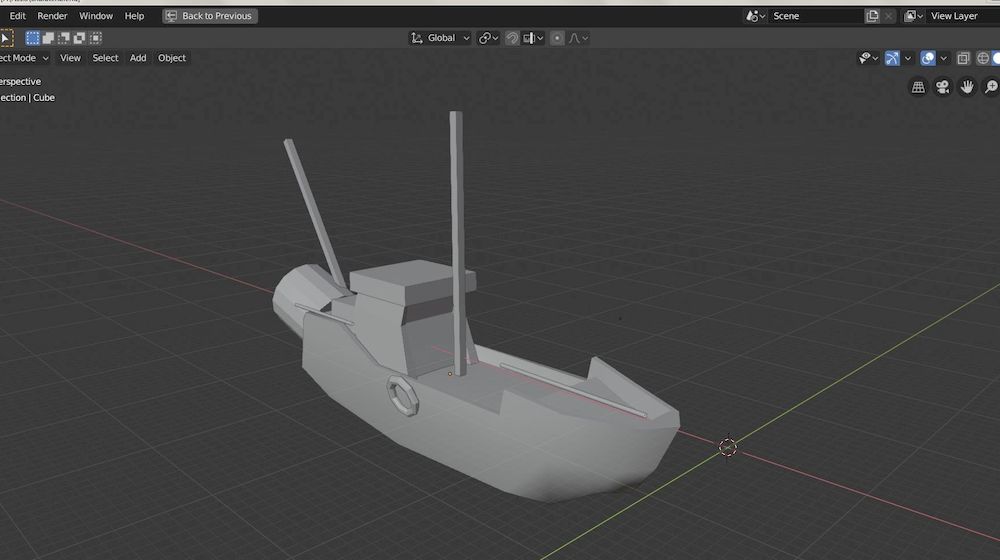Choose the 'Extend selection' mode icon
Viewport: 1000px width, 560px height.
pos(49,38)
